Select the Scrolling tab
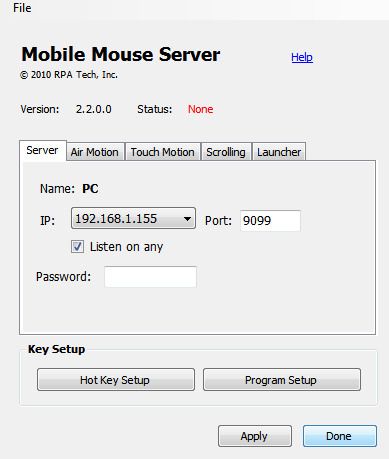This screenshot has height=459, width=389. (226, 152)
